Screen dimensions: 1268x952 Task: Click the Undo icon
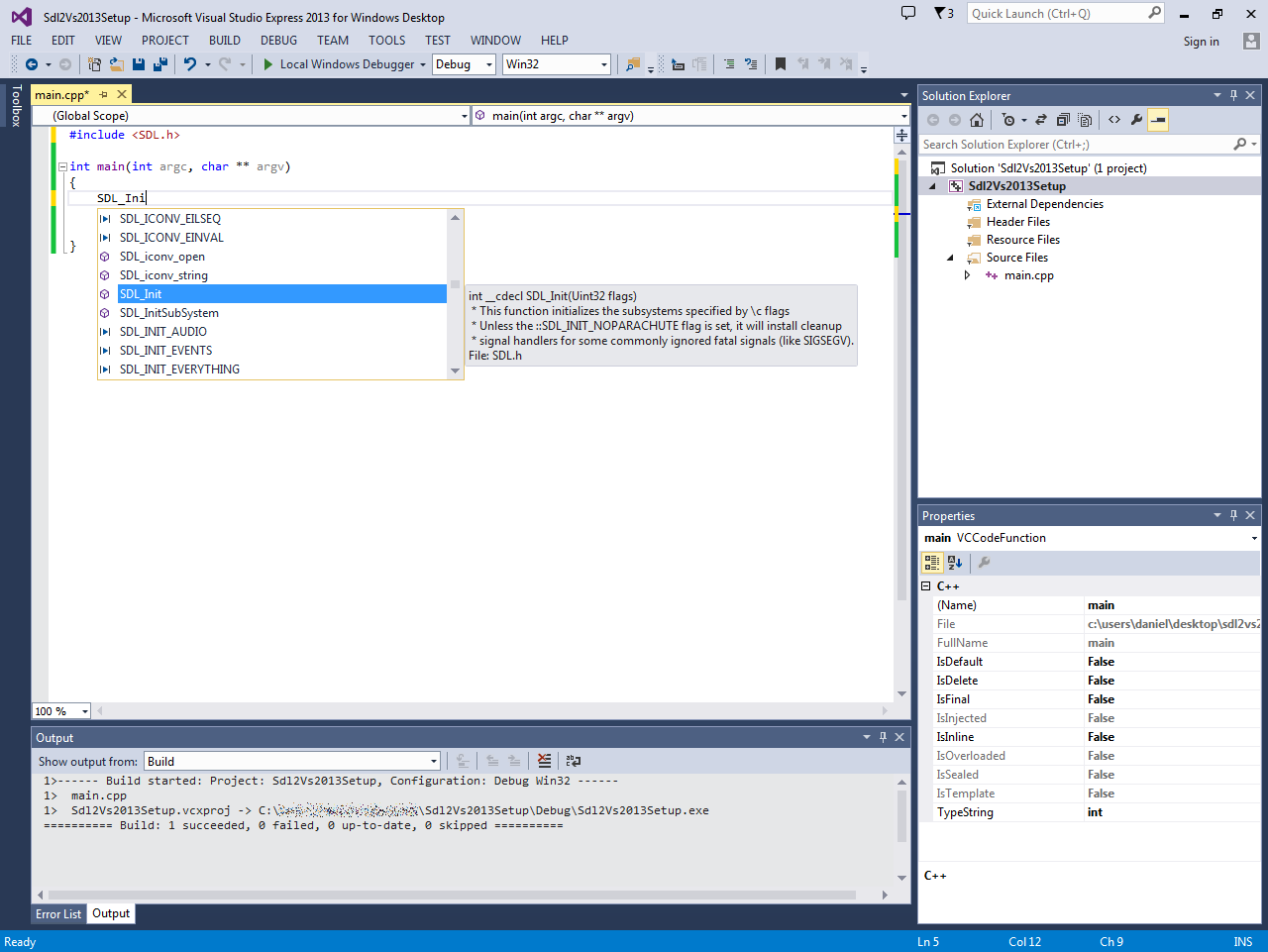(x=191, y=63)
